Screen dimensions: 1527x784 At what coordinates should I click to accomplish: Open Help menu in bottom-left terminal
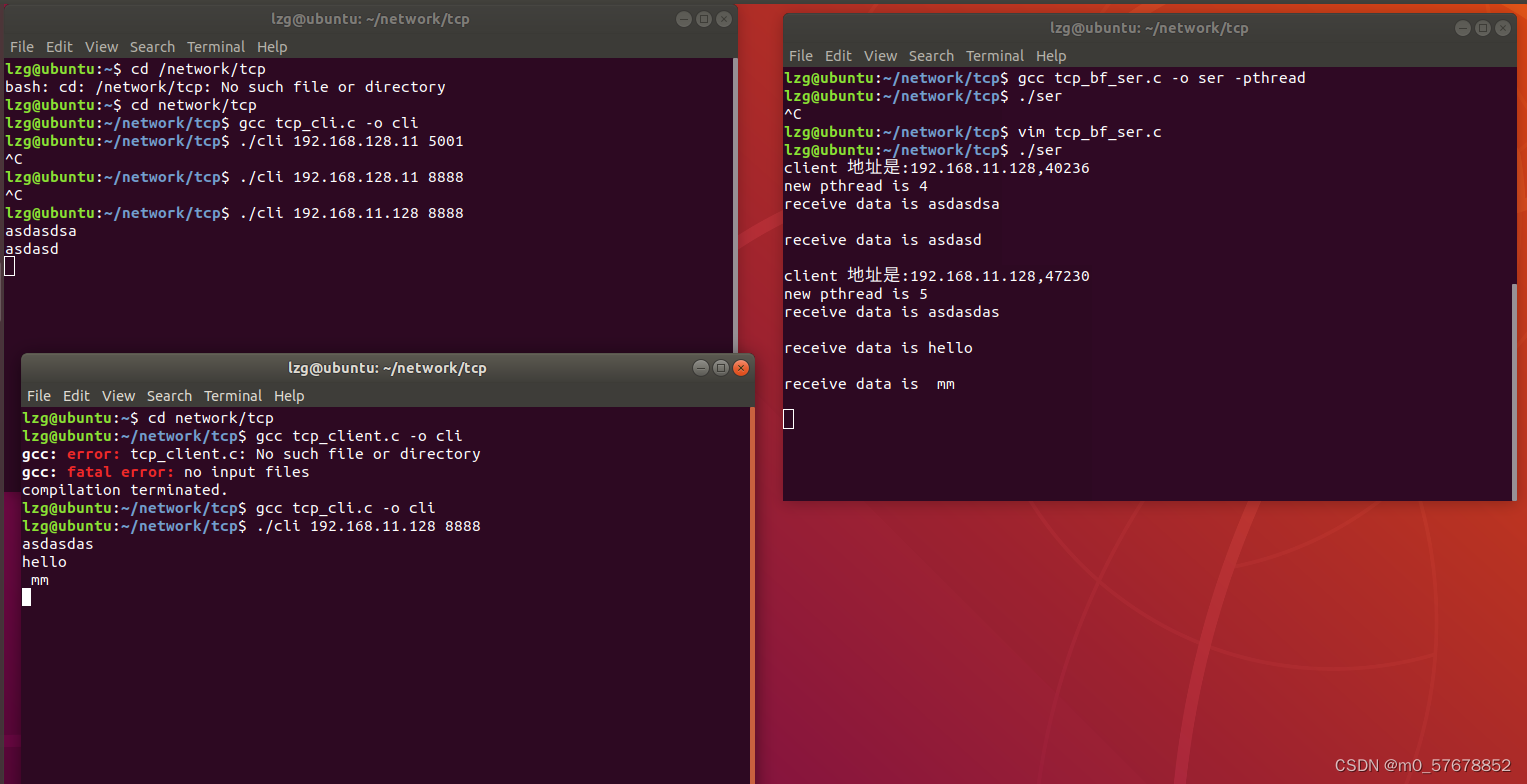coord(289,396)
